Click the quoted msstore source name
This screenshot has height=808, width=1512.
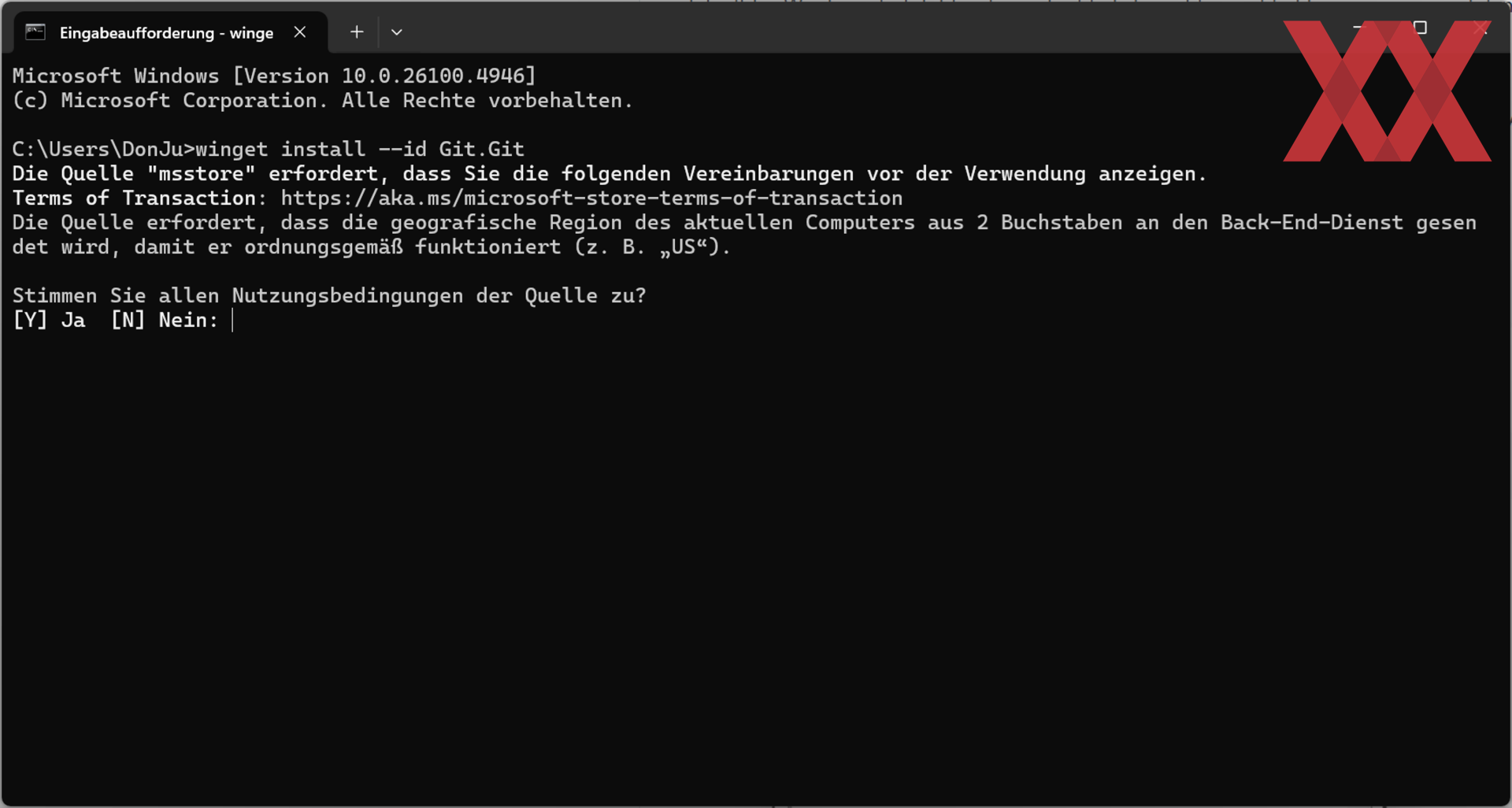tap(201, 173)
